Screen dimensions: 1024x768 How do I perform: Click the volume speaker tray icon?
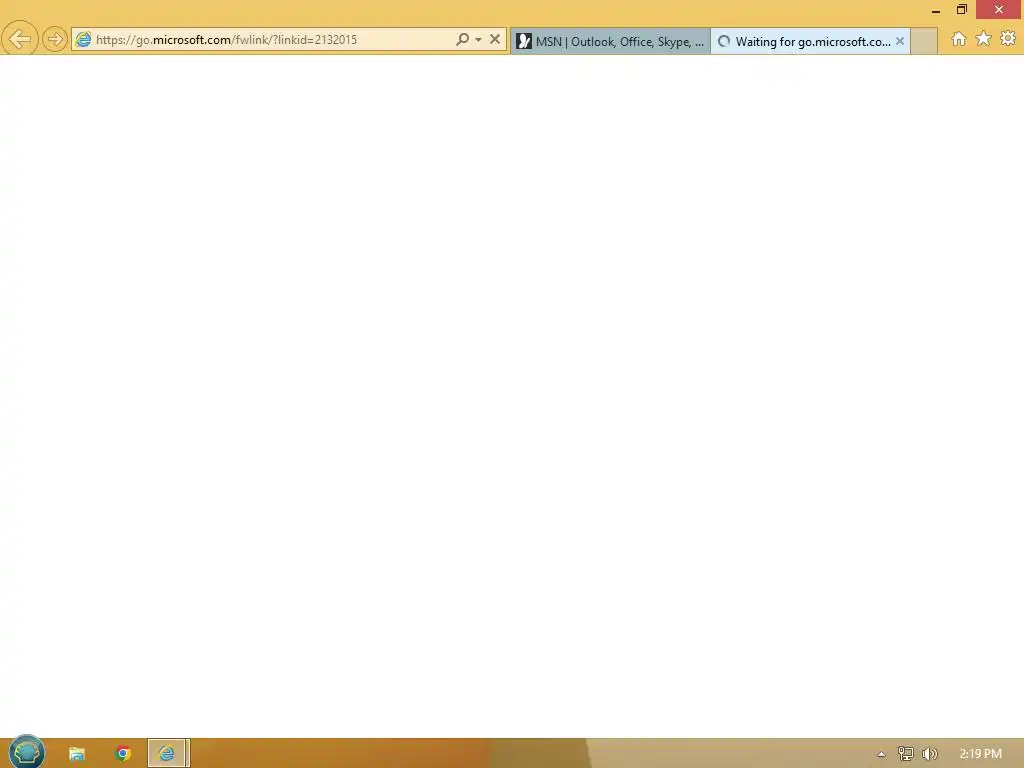[x=929, y=754]
